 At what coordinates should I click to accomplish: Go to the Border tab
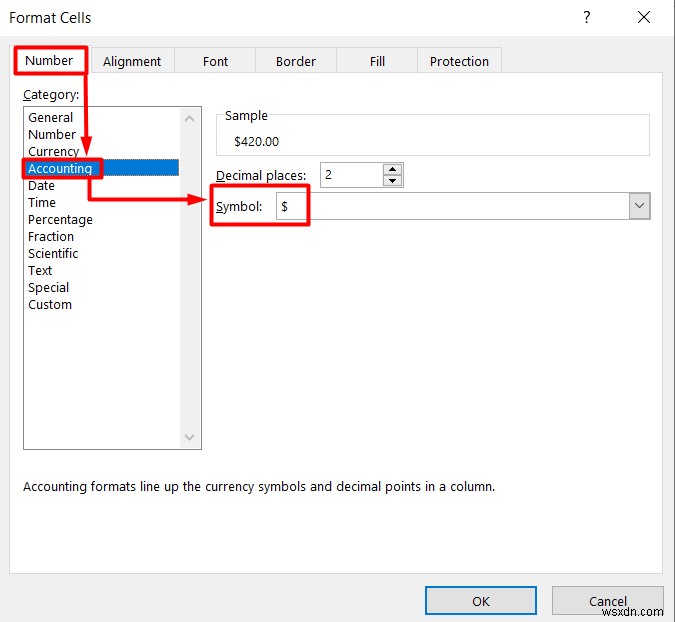(x=296, y=61)
